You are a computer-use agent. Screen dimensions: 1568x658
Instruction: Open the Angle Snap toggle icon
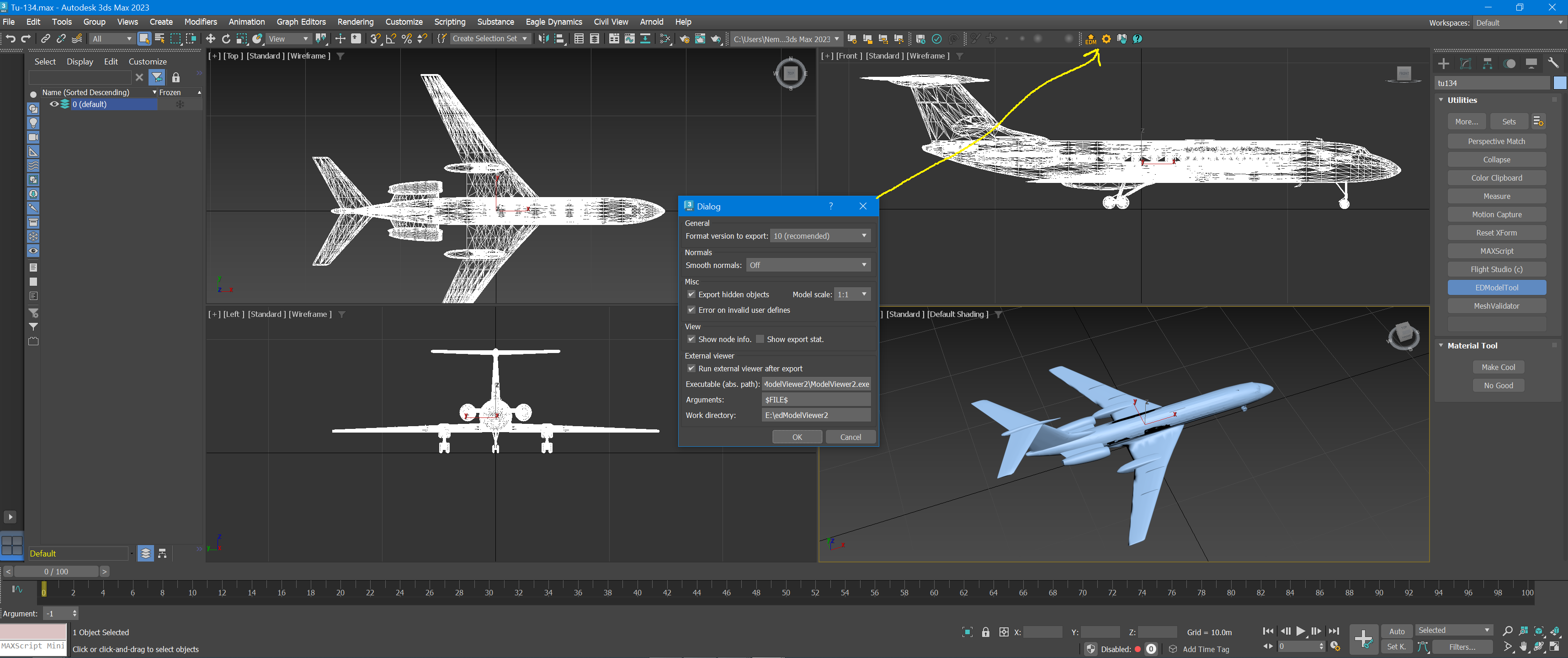[391, 39]
